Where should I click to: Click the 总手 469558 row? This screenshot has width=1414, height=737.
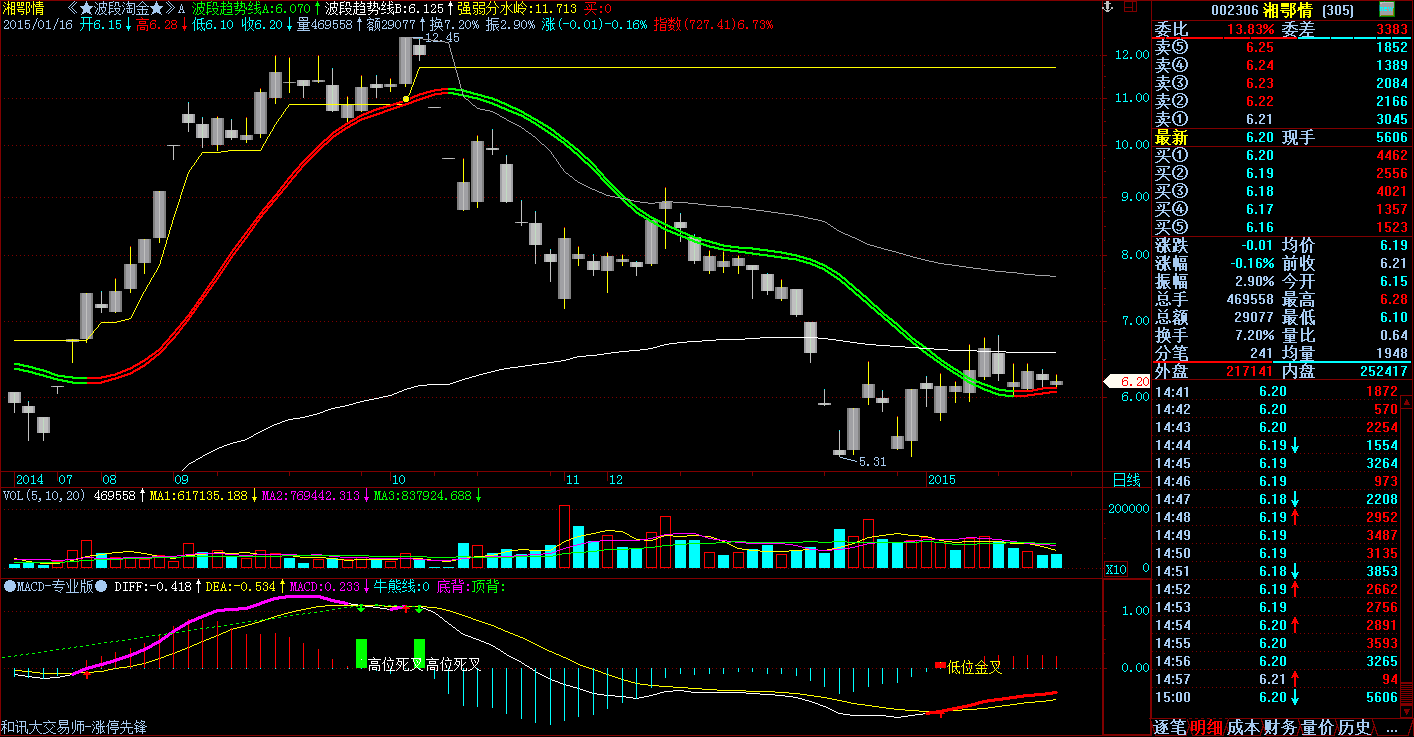[x=1214, y=299]
